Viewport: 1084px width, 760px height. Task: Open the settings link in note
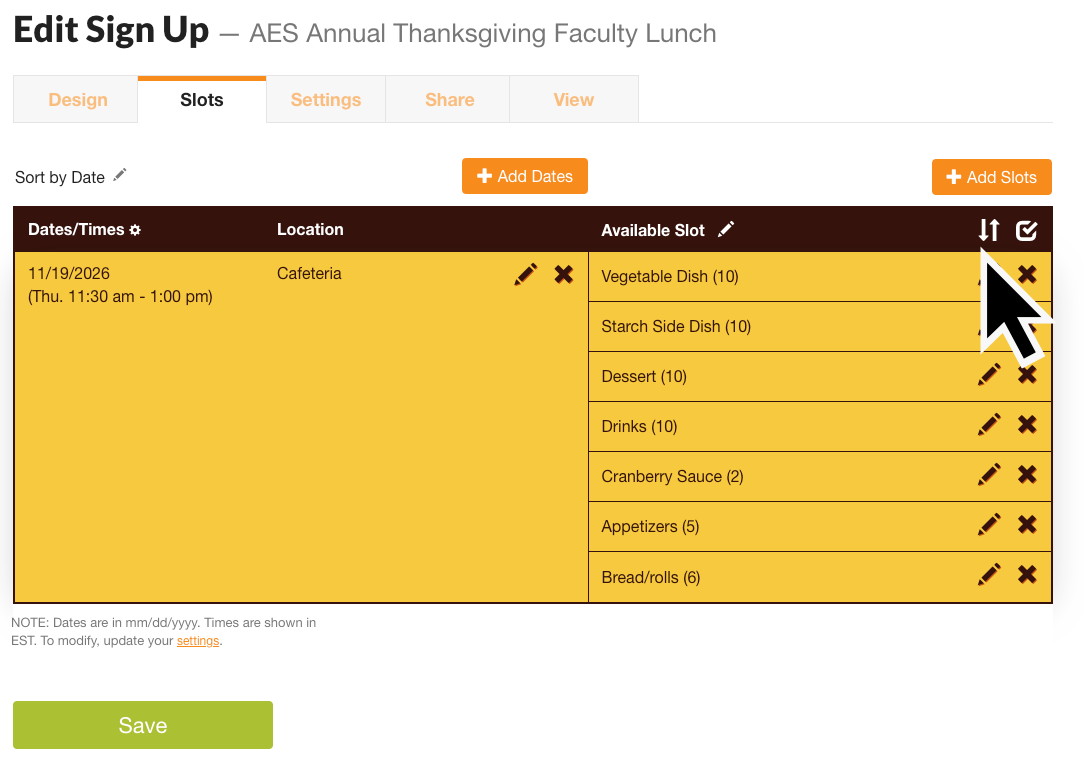click(198, 641)
